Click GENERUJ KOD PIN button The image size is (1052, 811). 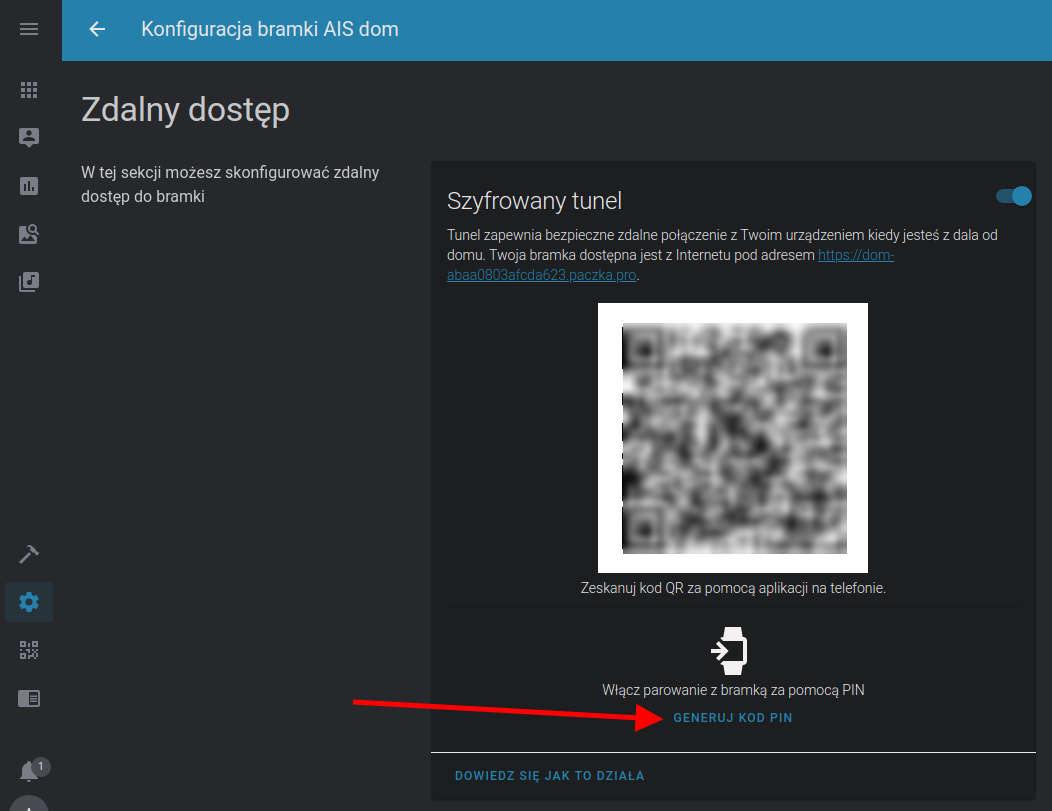733,718
